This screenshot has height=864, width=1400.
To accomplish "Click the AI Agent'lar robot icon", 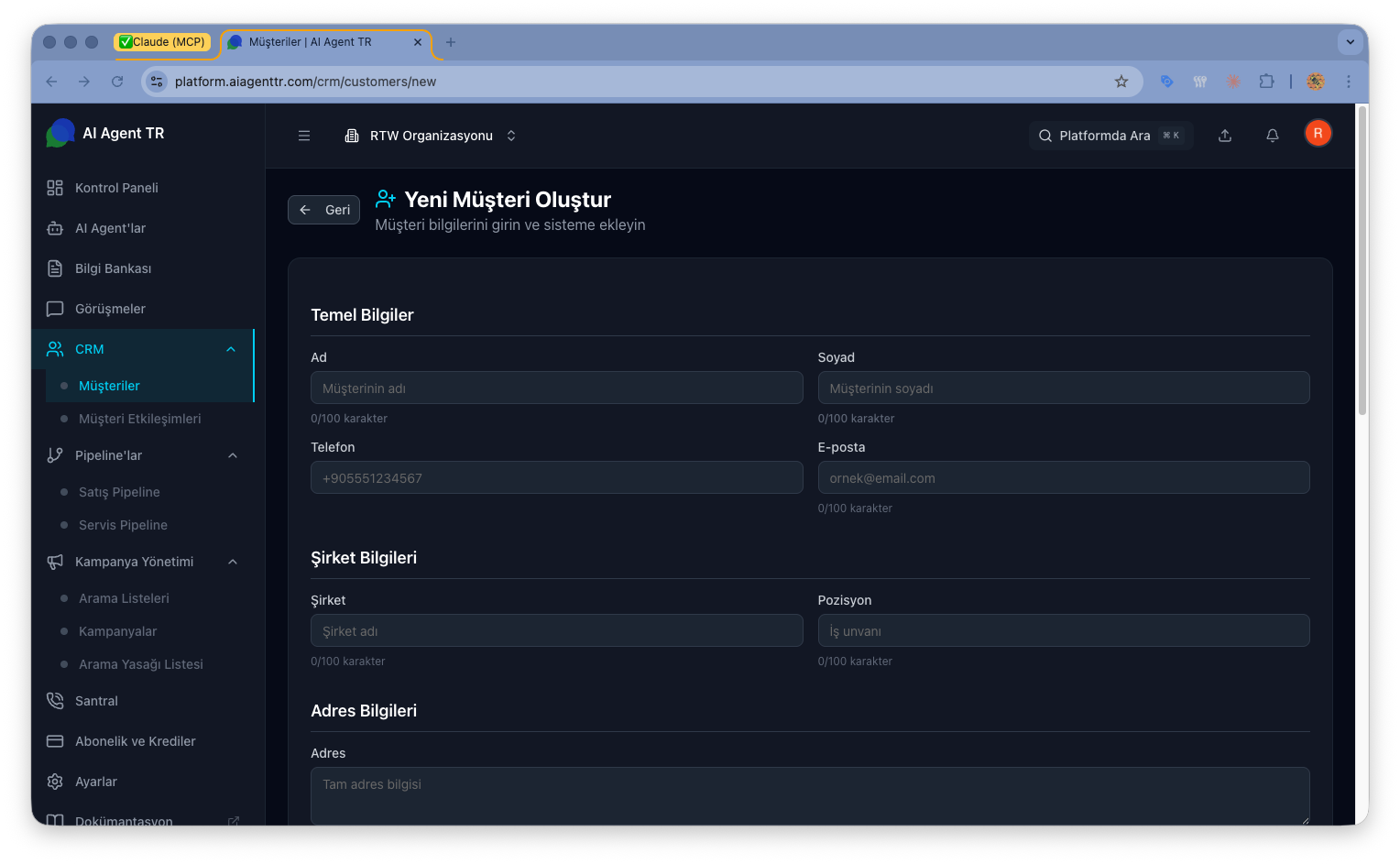I will (x=55, y=228).
